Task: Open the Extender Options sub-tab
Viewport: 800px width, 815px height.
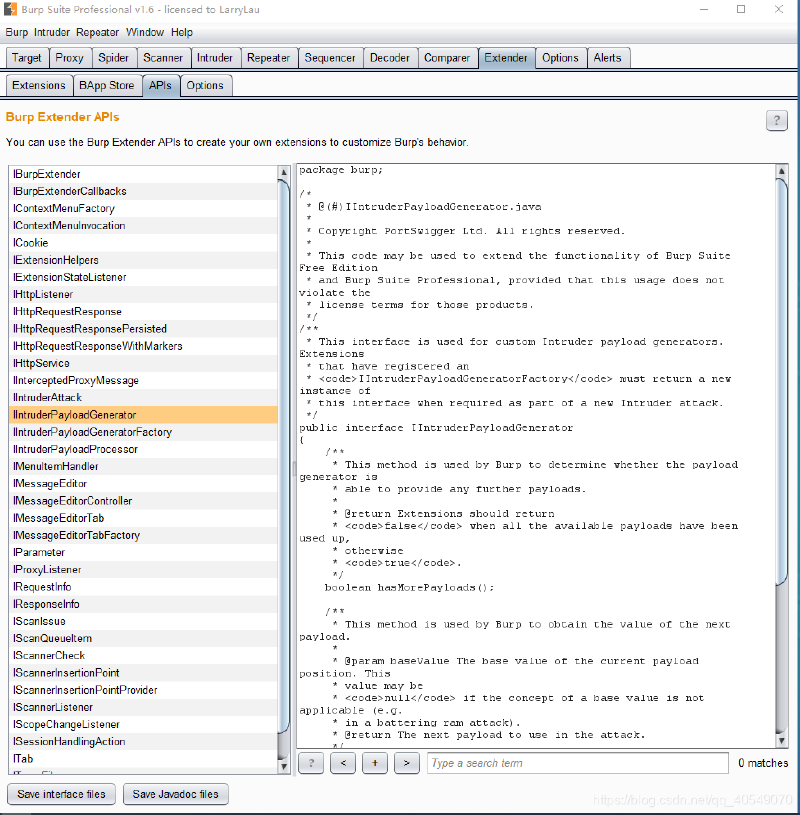Action: pyautogui.click(x=205, y=85)
